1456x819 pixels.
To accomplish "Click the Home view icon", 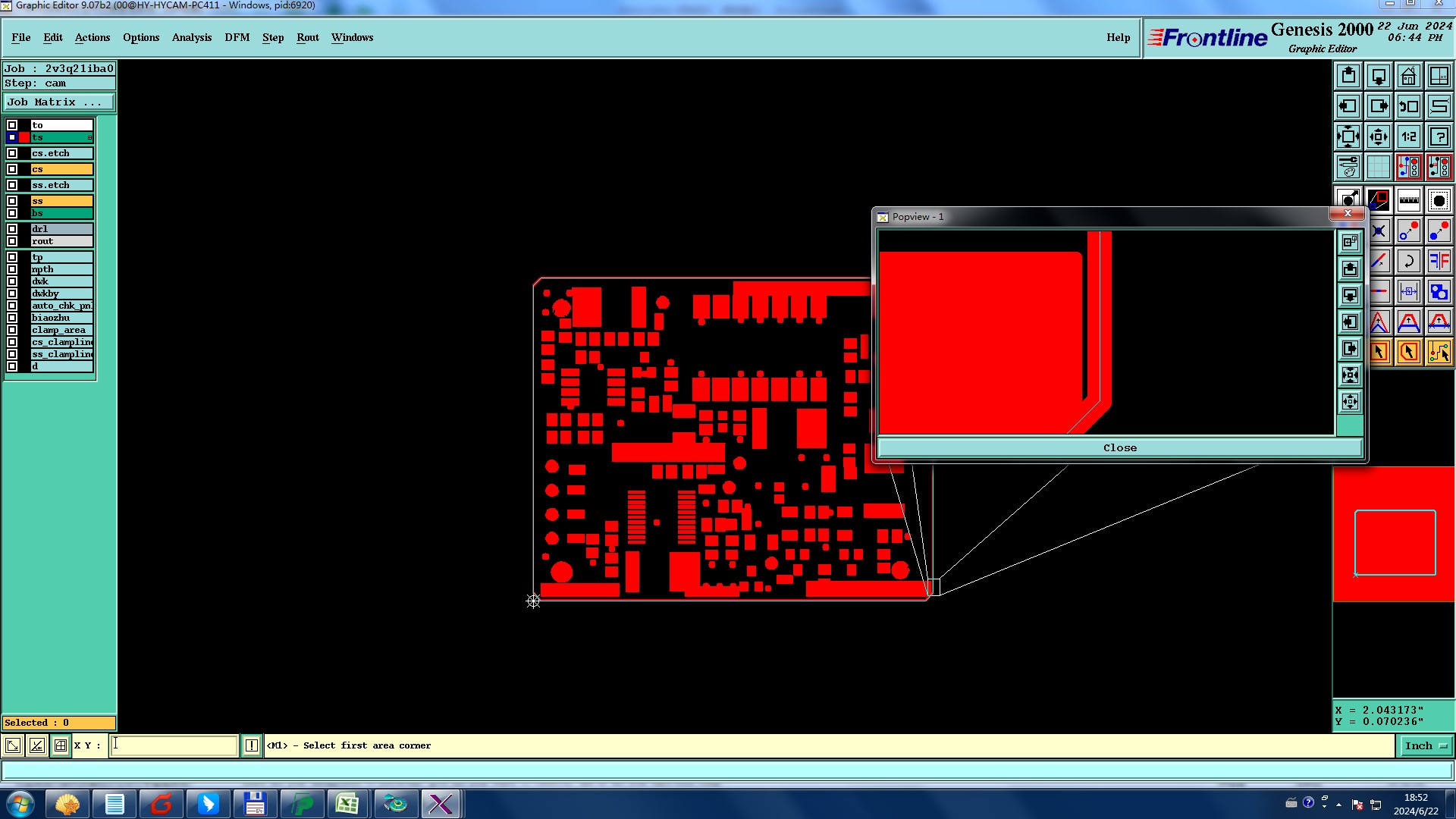I will 1408,76.
